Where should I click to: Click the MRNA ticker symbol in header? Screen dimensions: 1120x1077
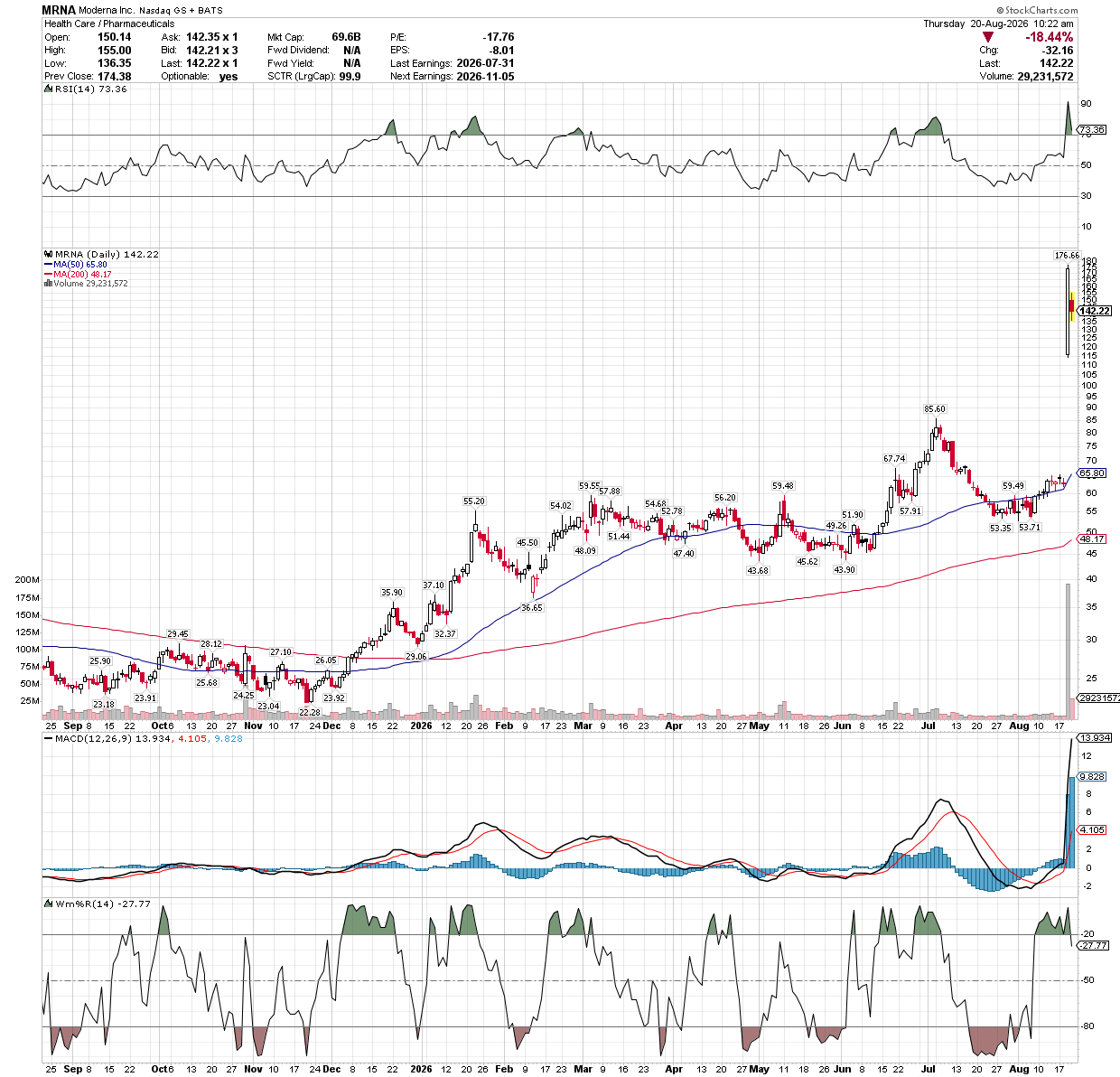60,10
